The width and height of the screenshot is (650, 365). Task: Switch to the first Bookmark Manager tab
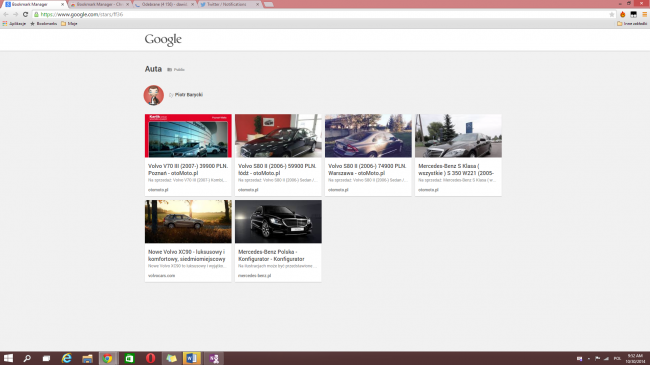33,4
